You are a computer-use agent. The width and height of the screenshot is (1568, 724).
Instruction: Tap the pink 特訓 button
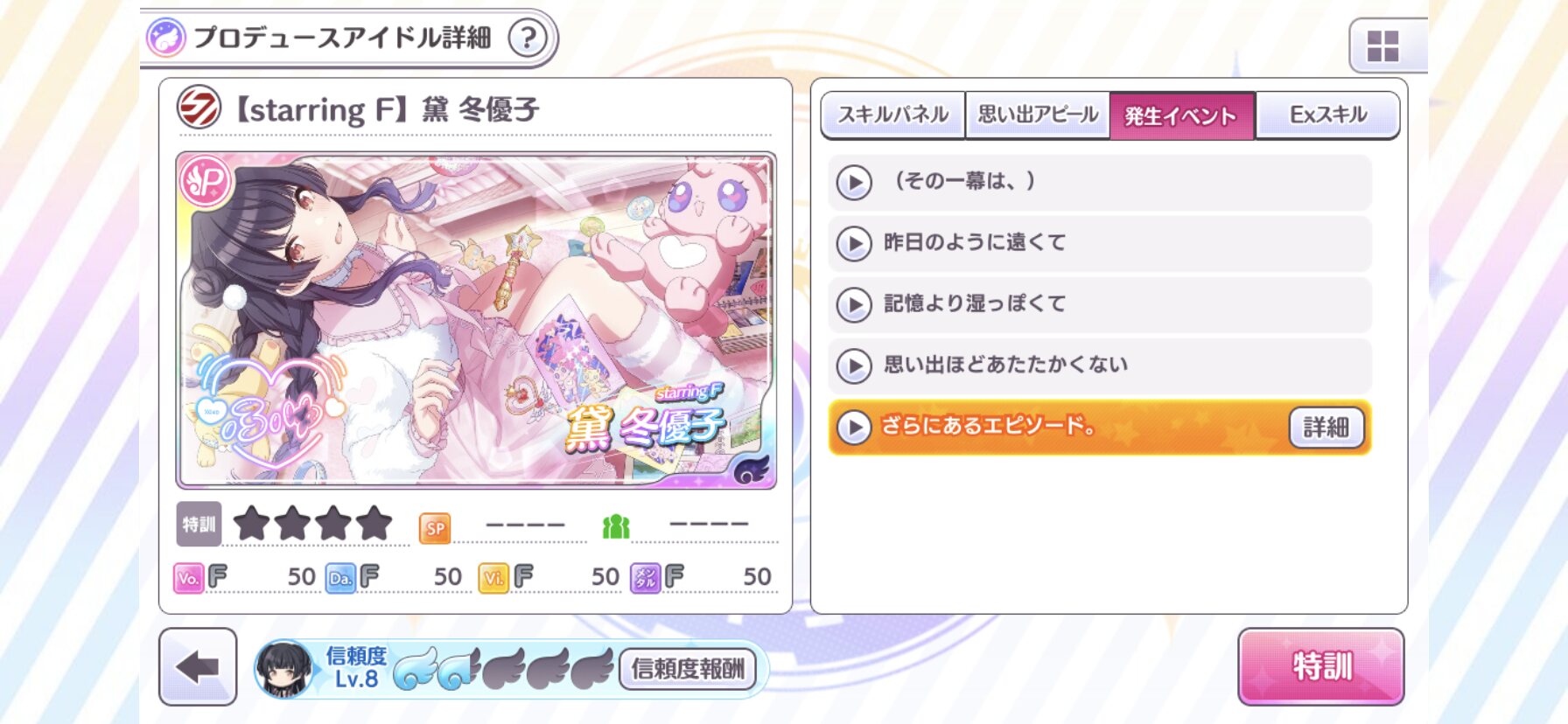[x=1321, y=666]
